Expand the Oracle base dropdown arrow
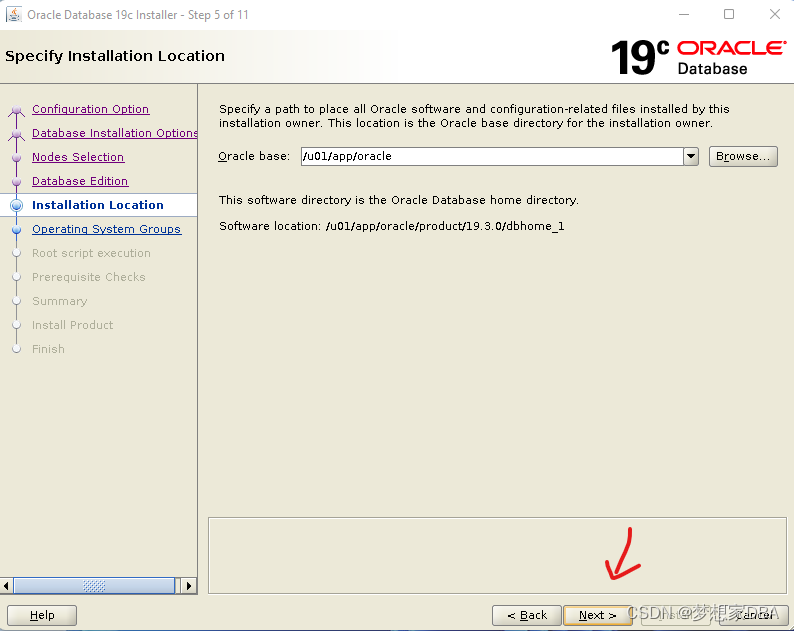794x631 pixels. [x=691, y=156]
